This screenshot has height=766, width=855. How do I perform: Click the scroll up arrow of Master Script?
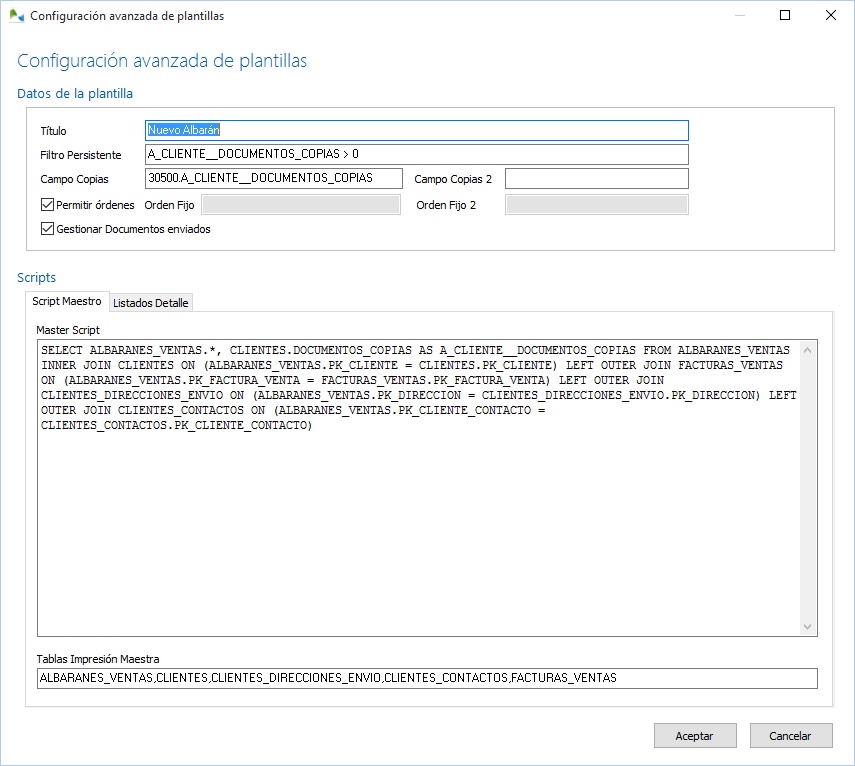(x=808, y=348)
